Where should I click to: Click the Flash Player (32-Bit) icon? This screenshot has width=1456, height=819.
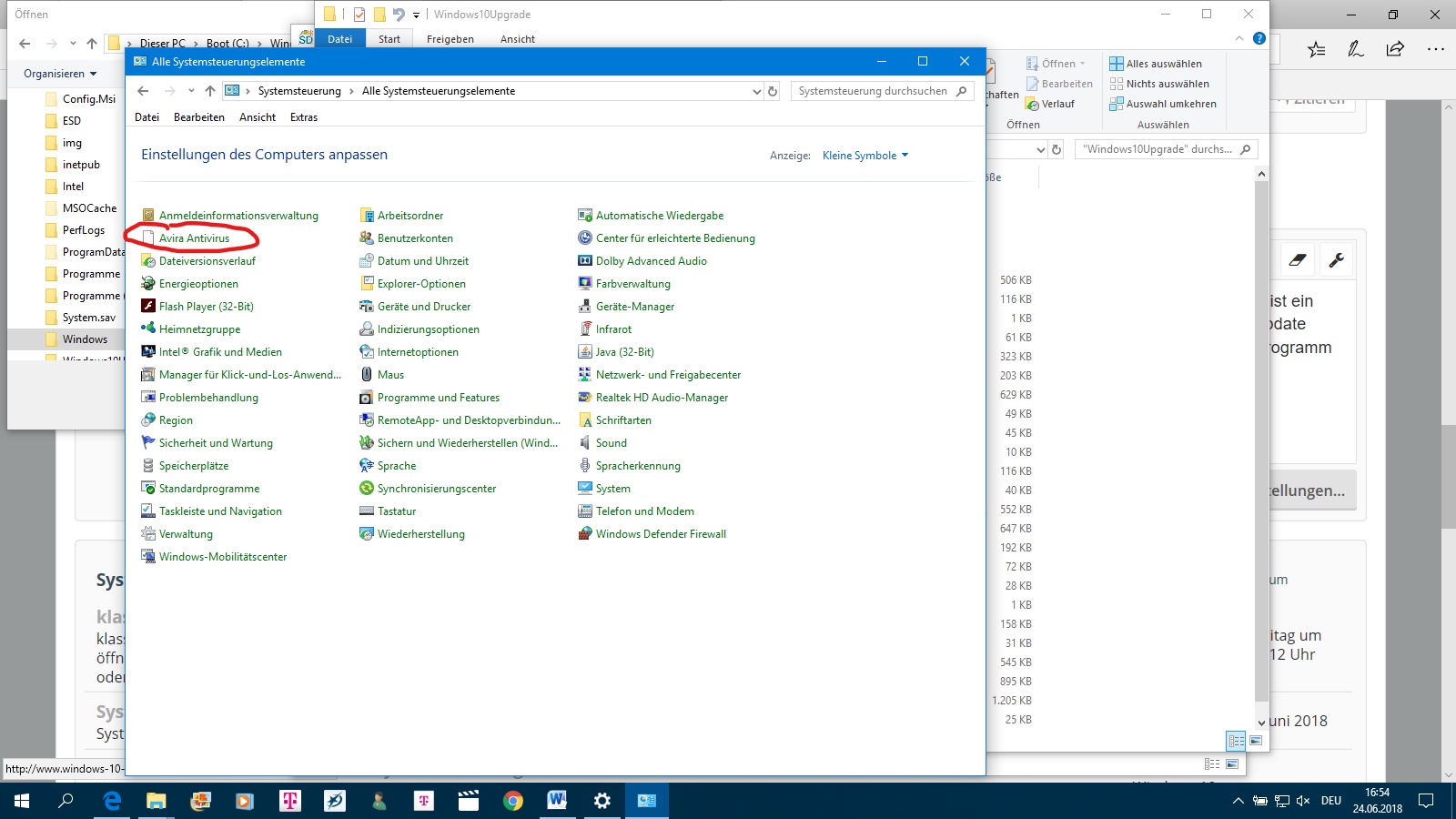148,307
